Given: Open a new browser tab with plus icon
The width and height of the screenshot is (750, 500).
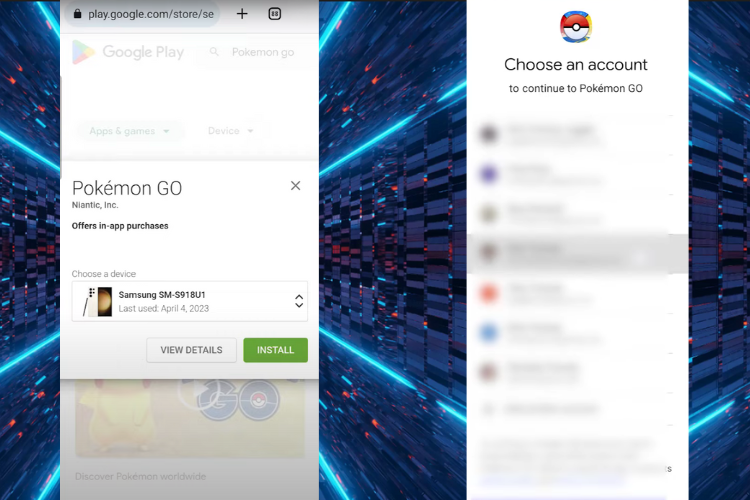Looking at the screenshot, I should 242,14.
